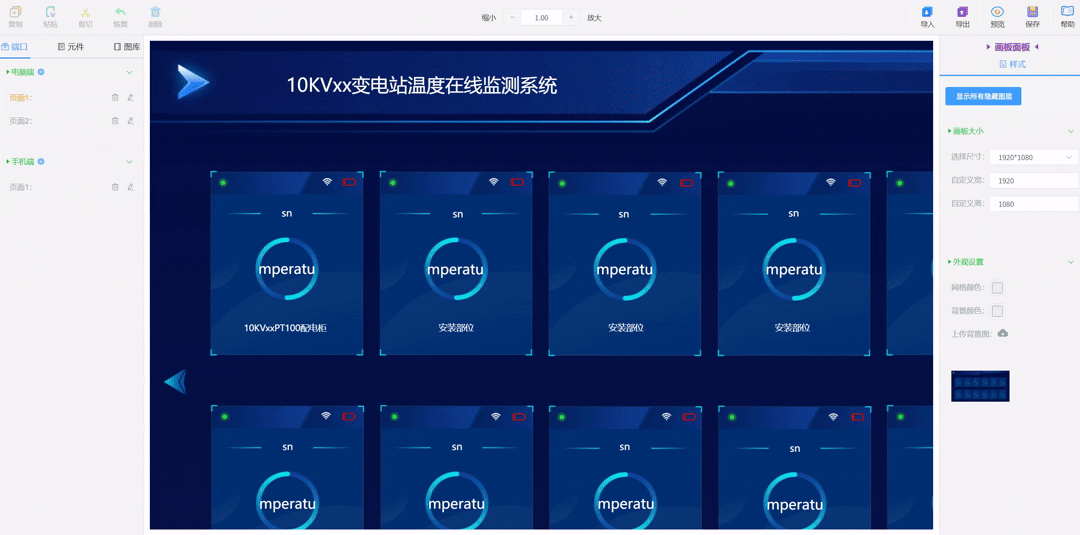
Task: Collapse the 外观设置 section chevron
Action: point(1070,262)
